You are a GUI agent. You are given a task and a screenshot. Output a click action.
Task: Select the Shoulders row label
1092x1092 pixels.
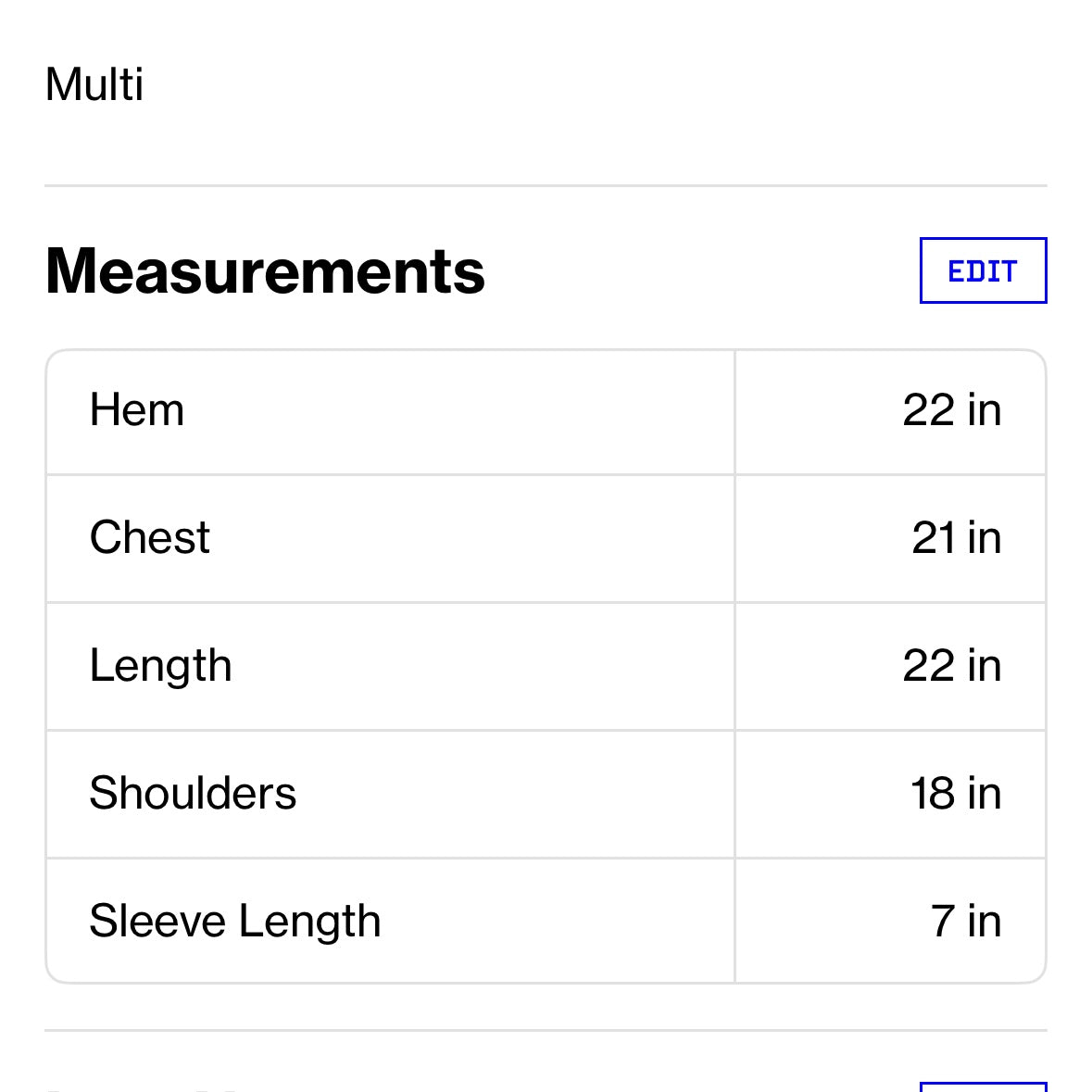pyautogui.click(x=193, y=794)
